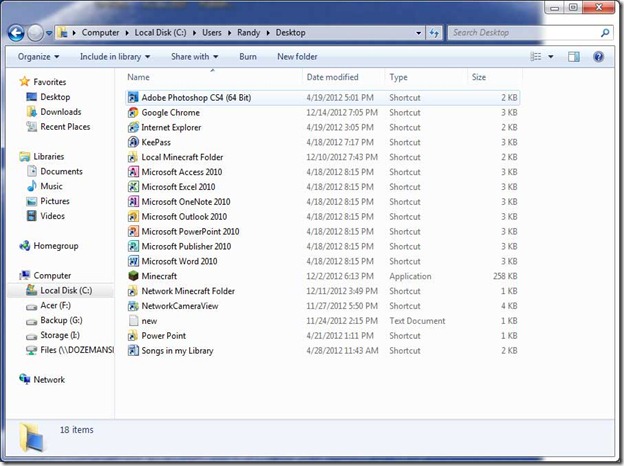Click Computer in the address breadcrumb
The image size is (624, 466).
[x=100, y=33]
